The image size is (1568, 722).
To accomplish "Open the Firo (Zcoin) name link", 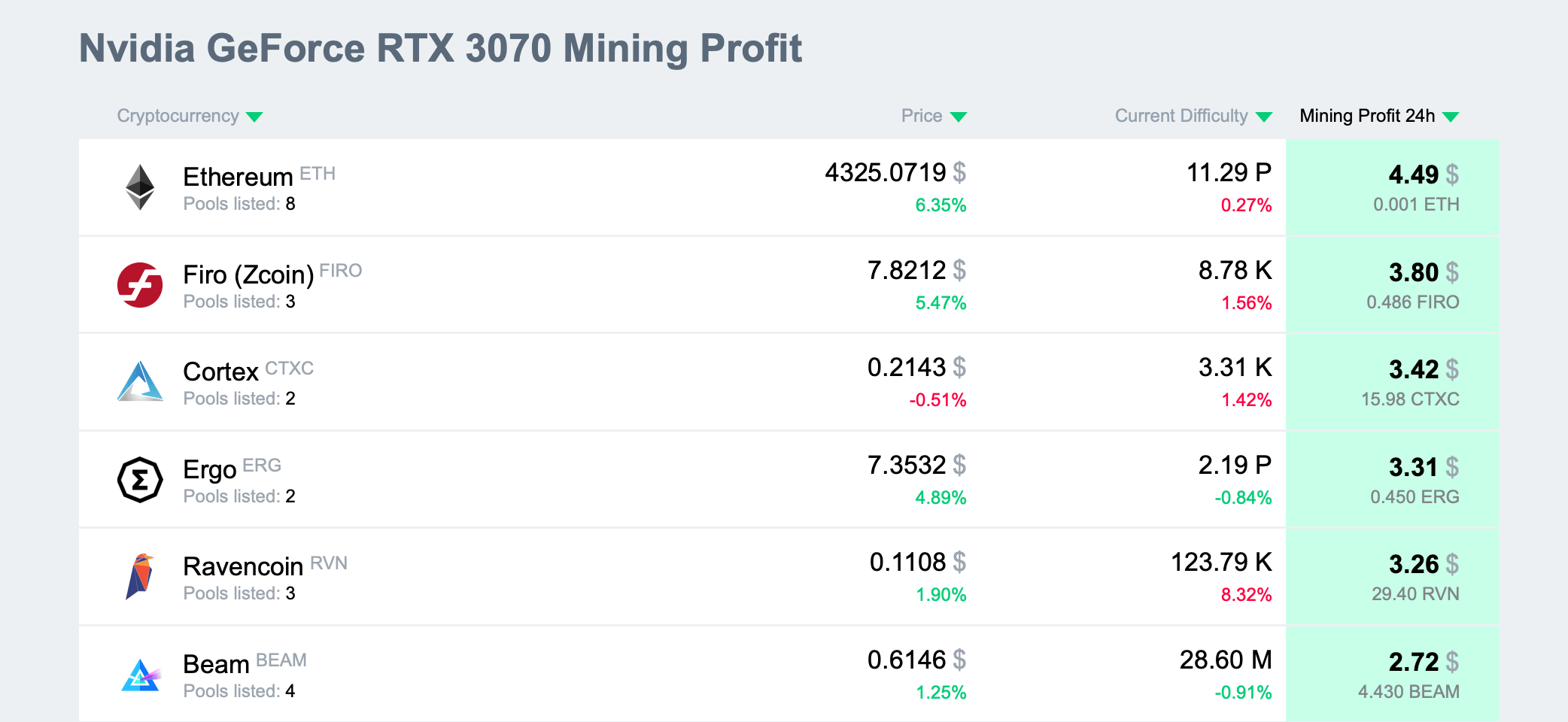I will pyautogui.click(x=248, y=275).
